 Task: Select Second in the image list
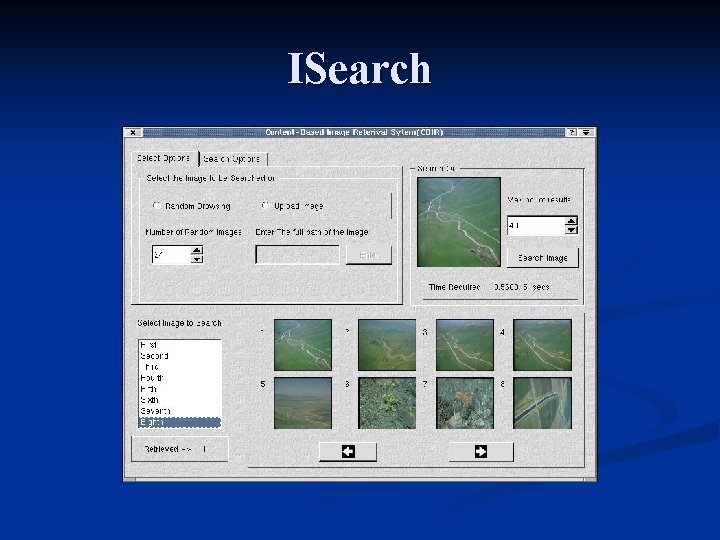point(180,356)
